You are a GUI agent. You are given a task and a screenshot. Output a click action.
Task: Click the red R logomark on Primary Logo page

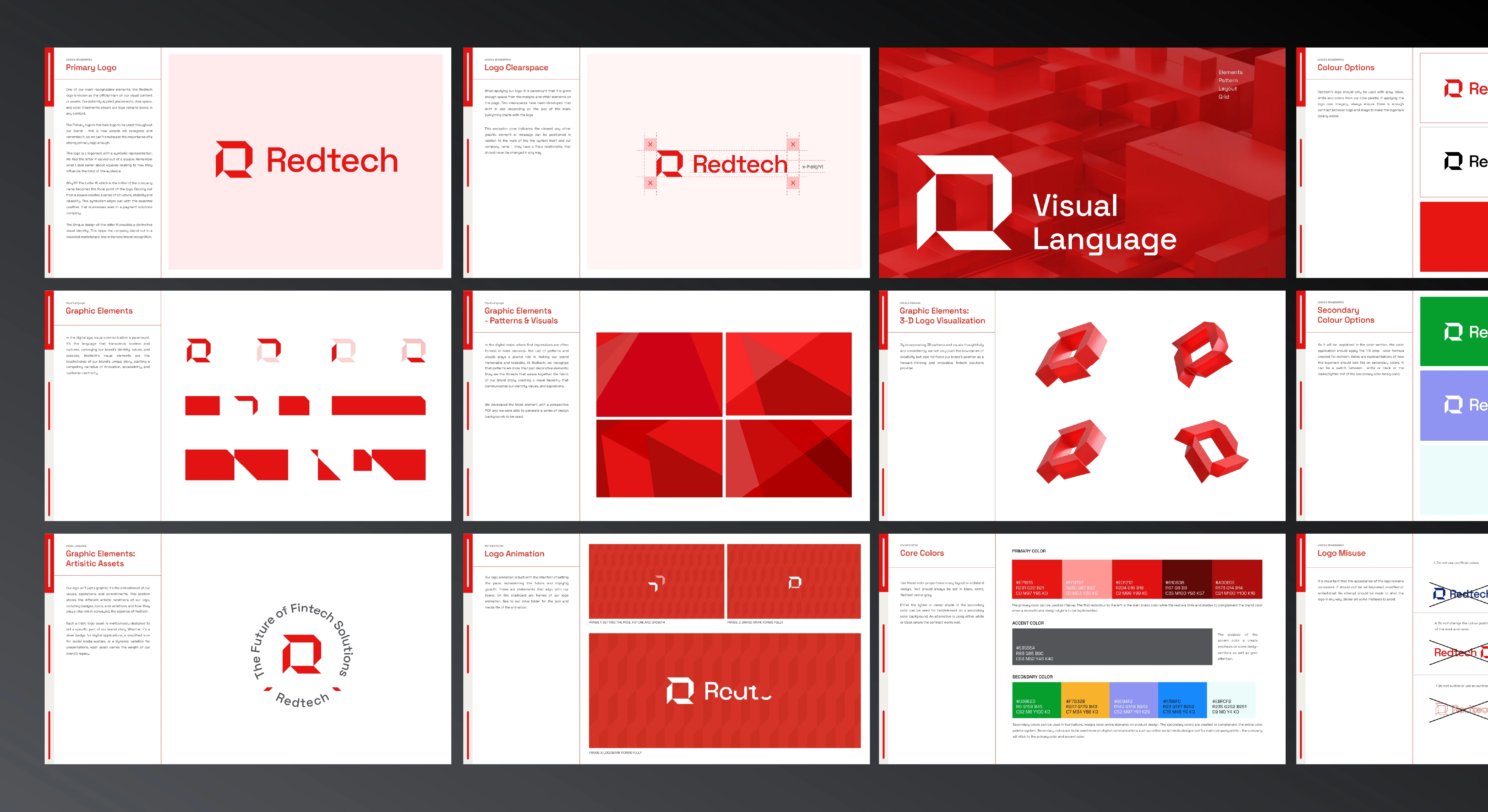[234, 159]
